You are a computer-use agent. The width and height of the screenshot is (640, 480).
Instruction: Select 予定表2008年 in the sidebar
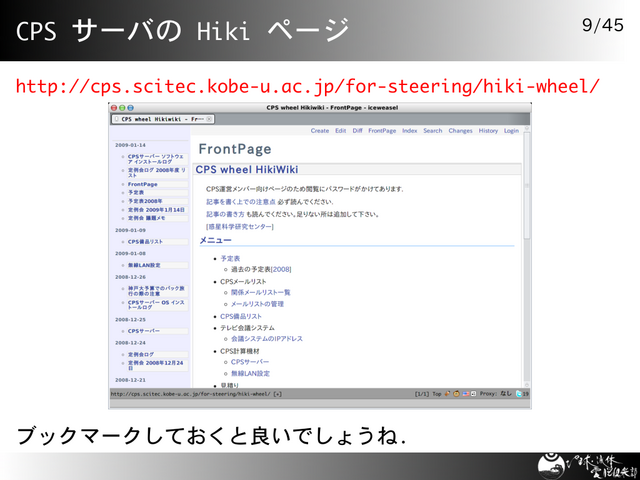146,201
